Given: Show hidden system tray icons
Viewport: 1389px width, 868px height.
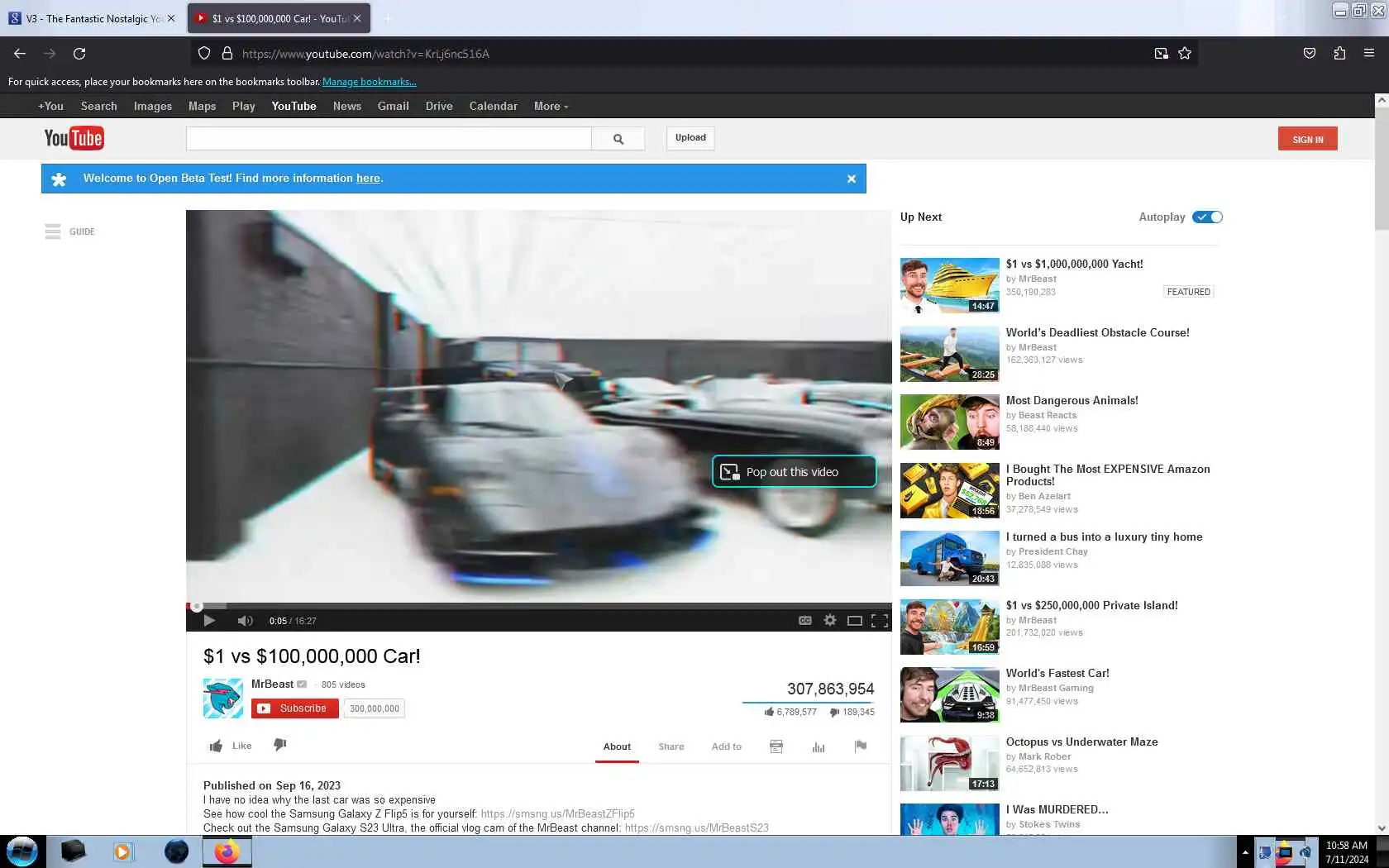Looking at the screenshot, I should pos(1245,852).
